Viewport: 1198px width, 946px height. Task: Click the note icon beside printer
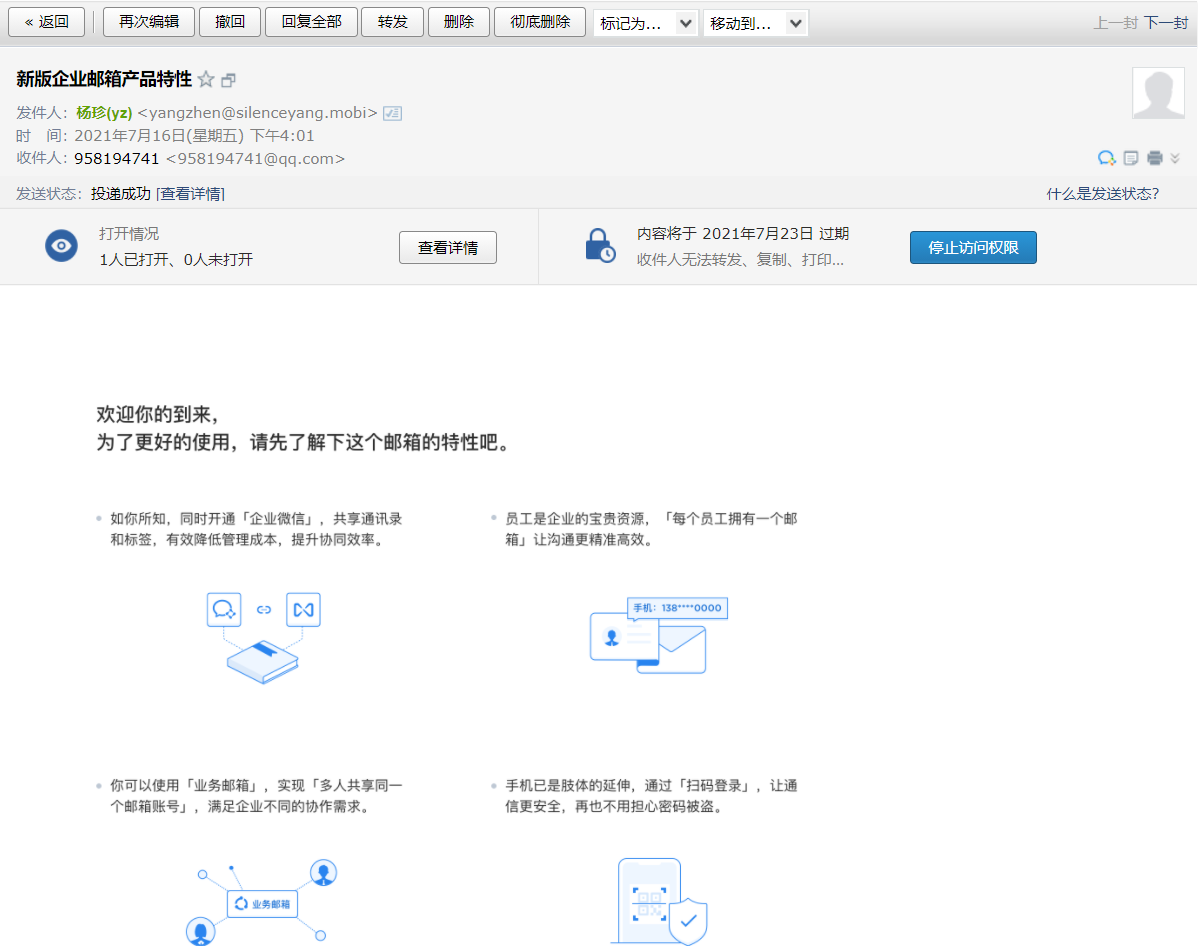[x=1131, y=158]
